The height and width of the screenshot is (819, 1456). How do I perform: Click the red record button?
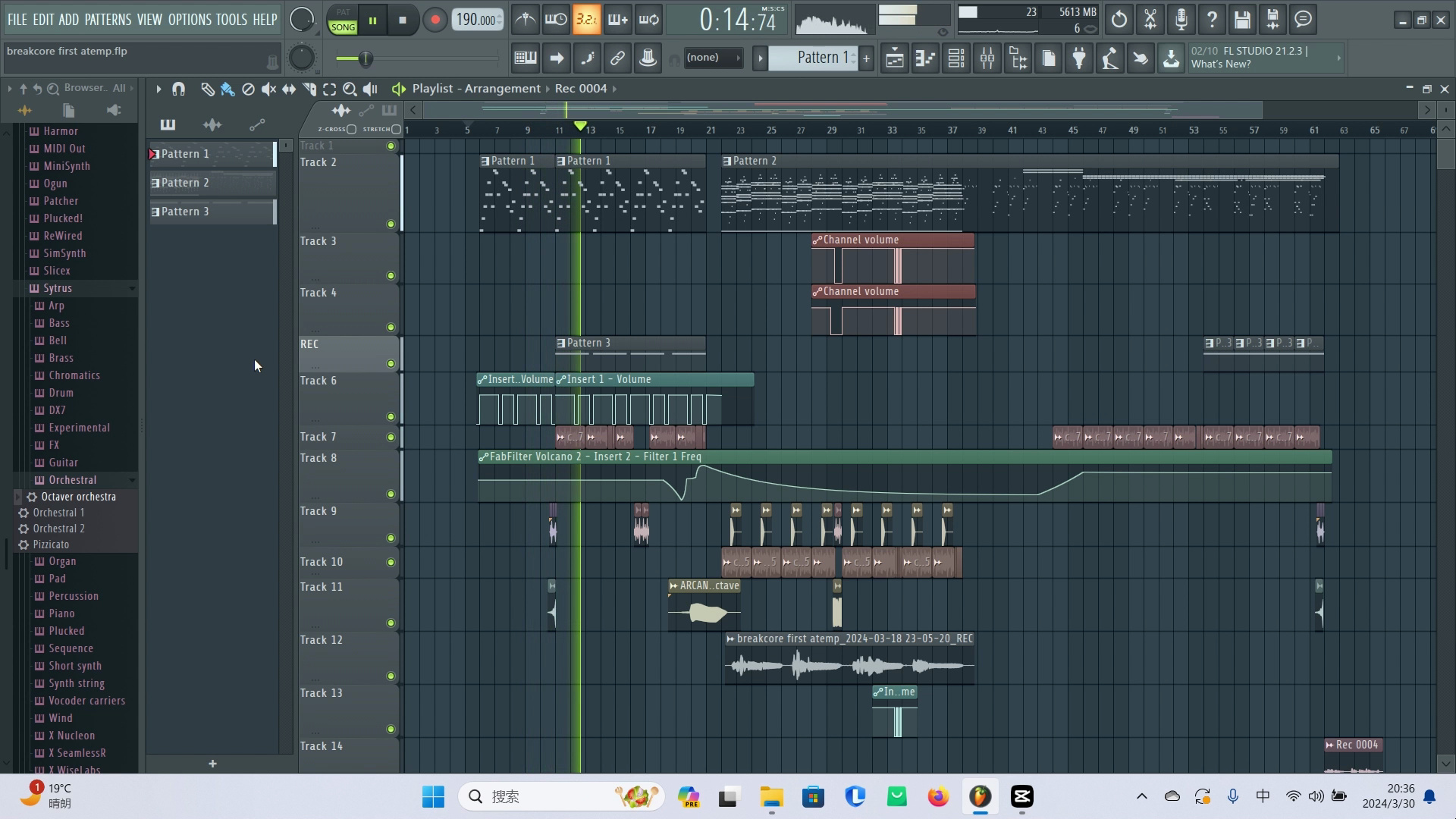click(435, 20)
